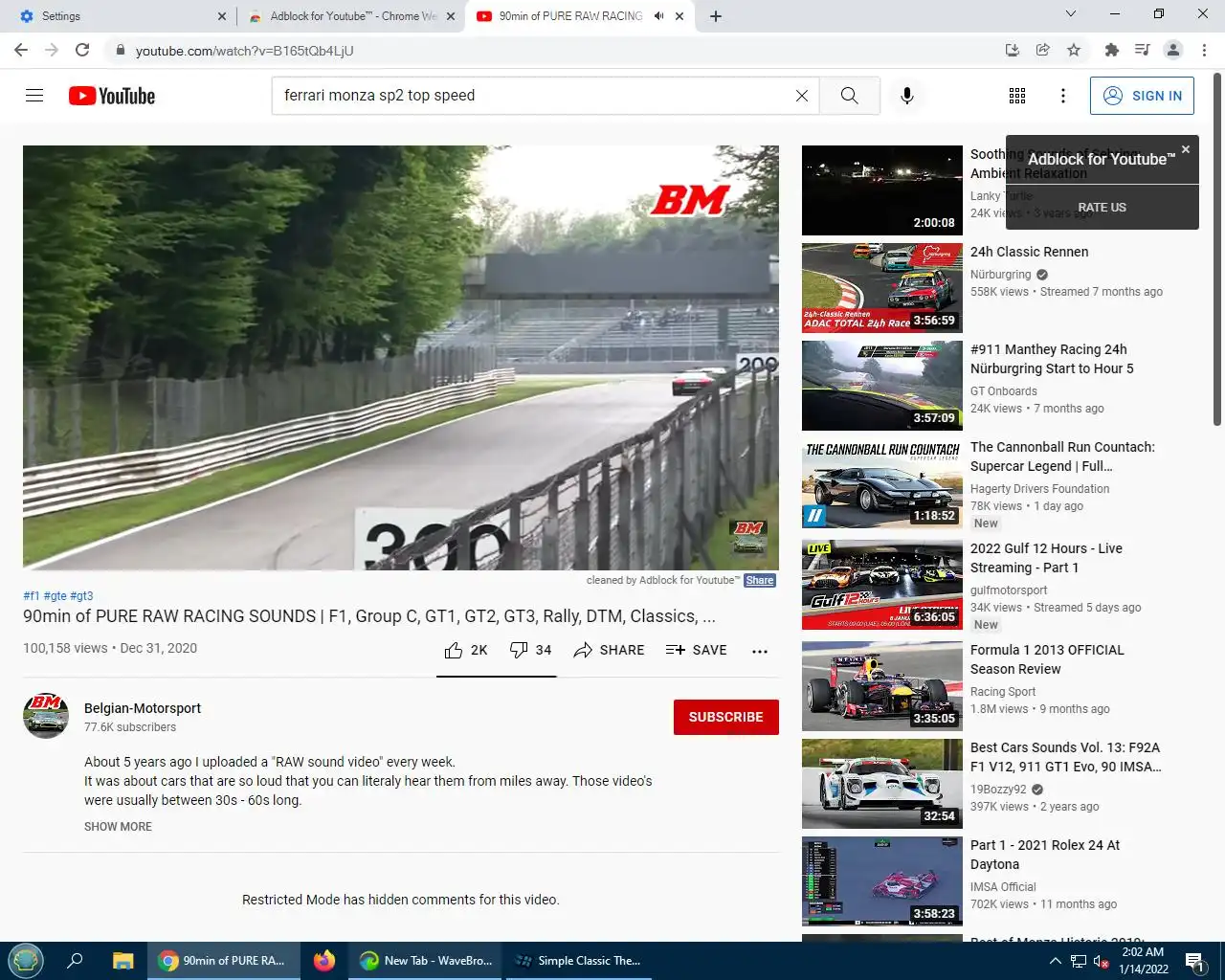1225x980 pixels.
Task: Open Chrome three-dot menu
Action: point(1204,50)
